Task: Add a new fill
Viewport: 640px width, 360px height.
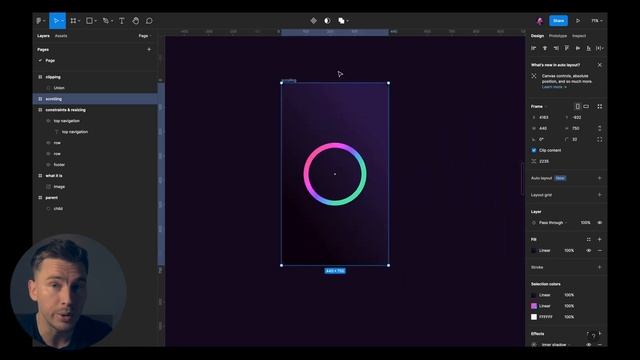Action: tap(600, 239)
